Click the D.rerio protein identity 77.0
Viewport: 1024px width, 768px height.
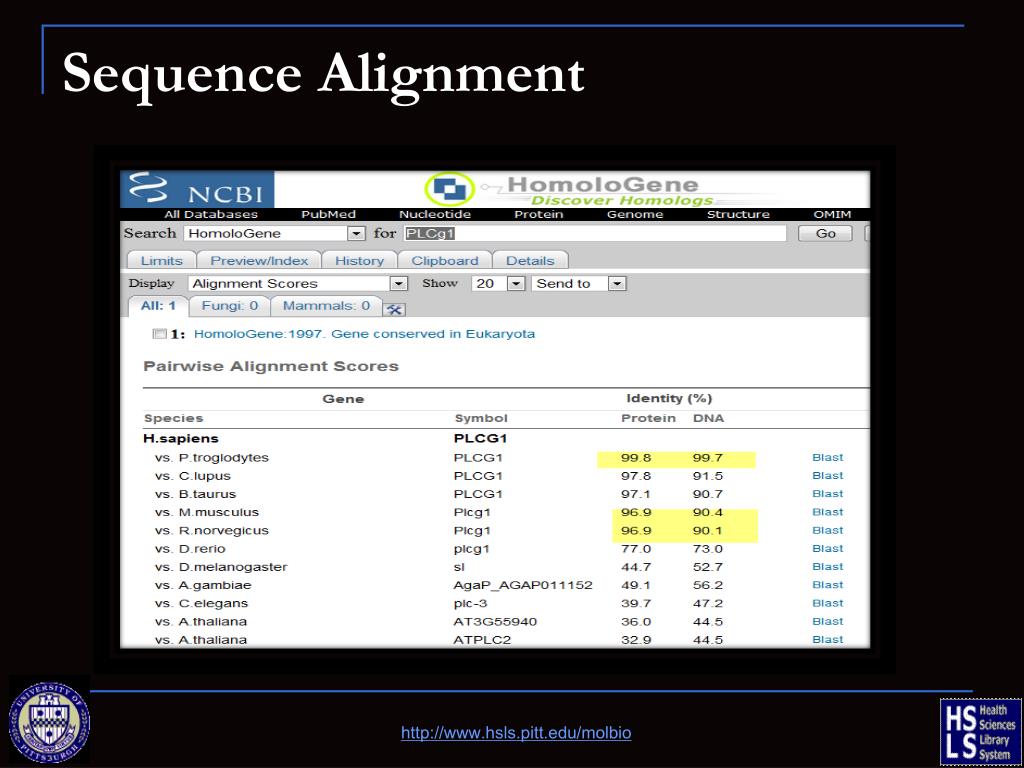[x=636, y=549]
